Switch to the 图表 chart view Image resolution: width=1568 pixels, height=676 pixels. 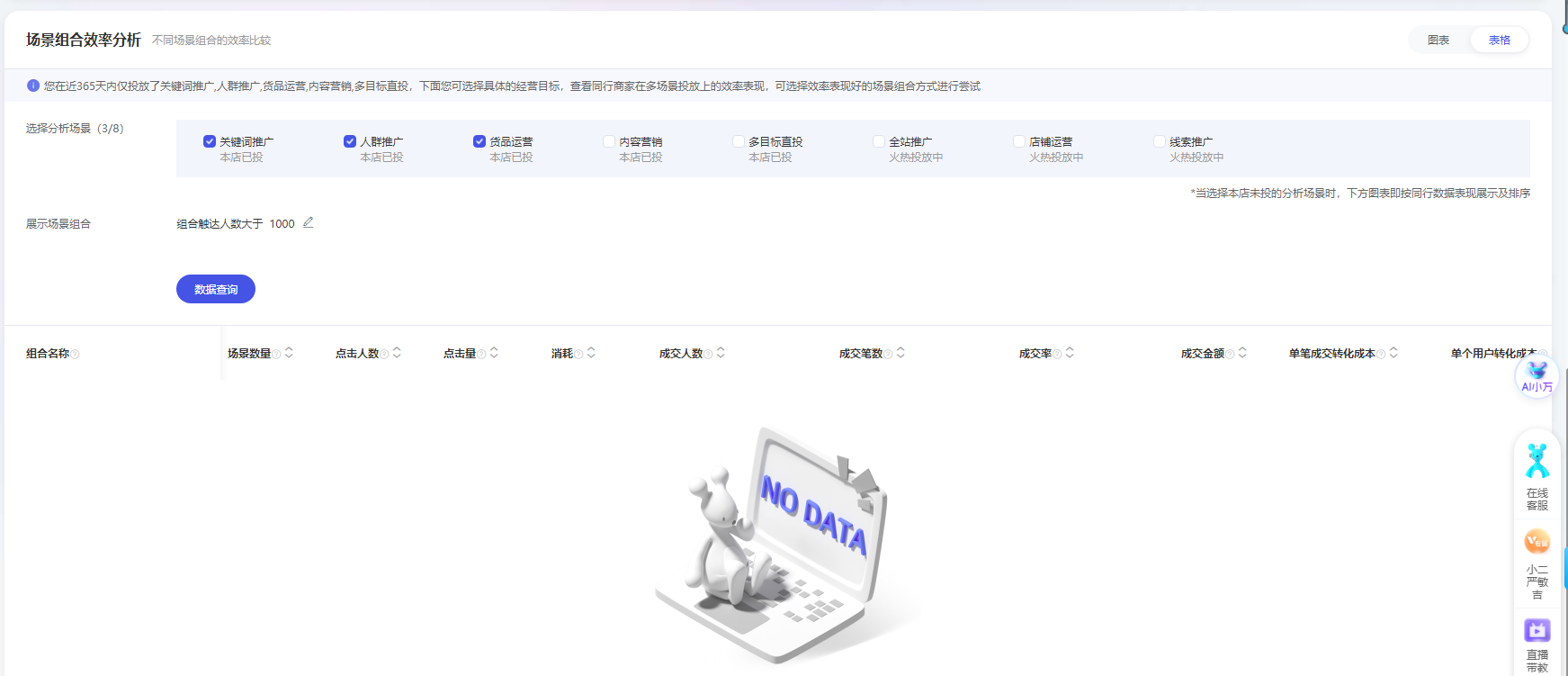tap(1438, 40)
